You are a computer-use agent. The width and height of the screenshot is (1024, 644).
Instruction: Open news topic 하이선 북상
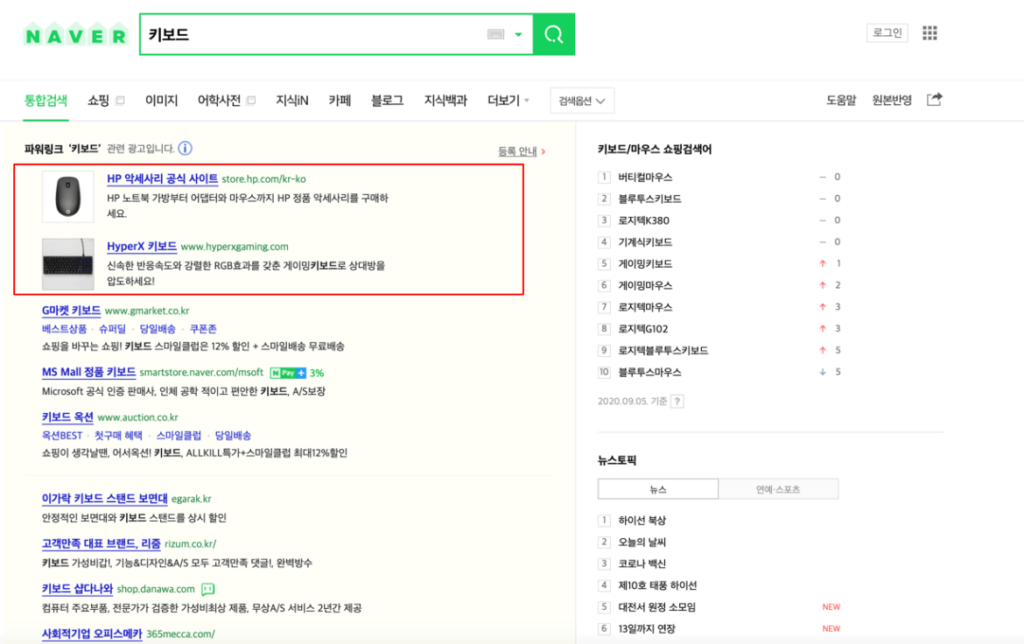[x=642, y=520]
